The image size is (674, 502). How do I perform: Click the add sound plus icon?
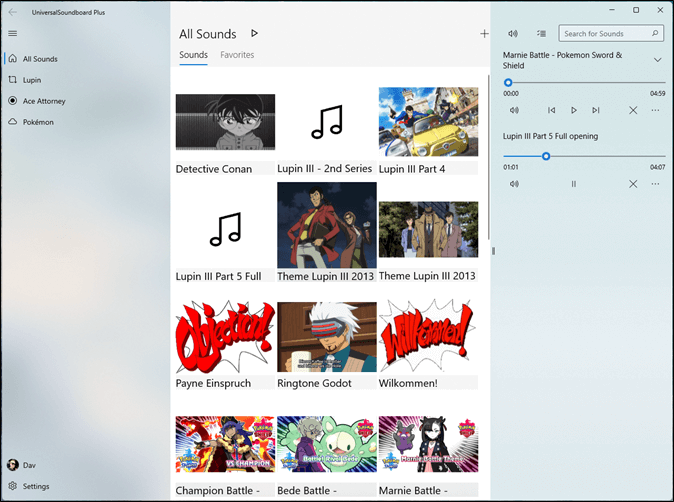coord(484,34)
